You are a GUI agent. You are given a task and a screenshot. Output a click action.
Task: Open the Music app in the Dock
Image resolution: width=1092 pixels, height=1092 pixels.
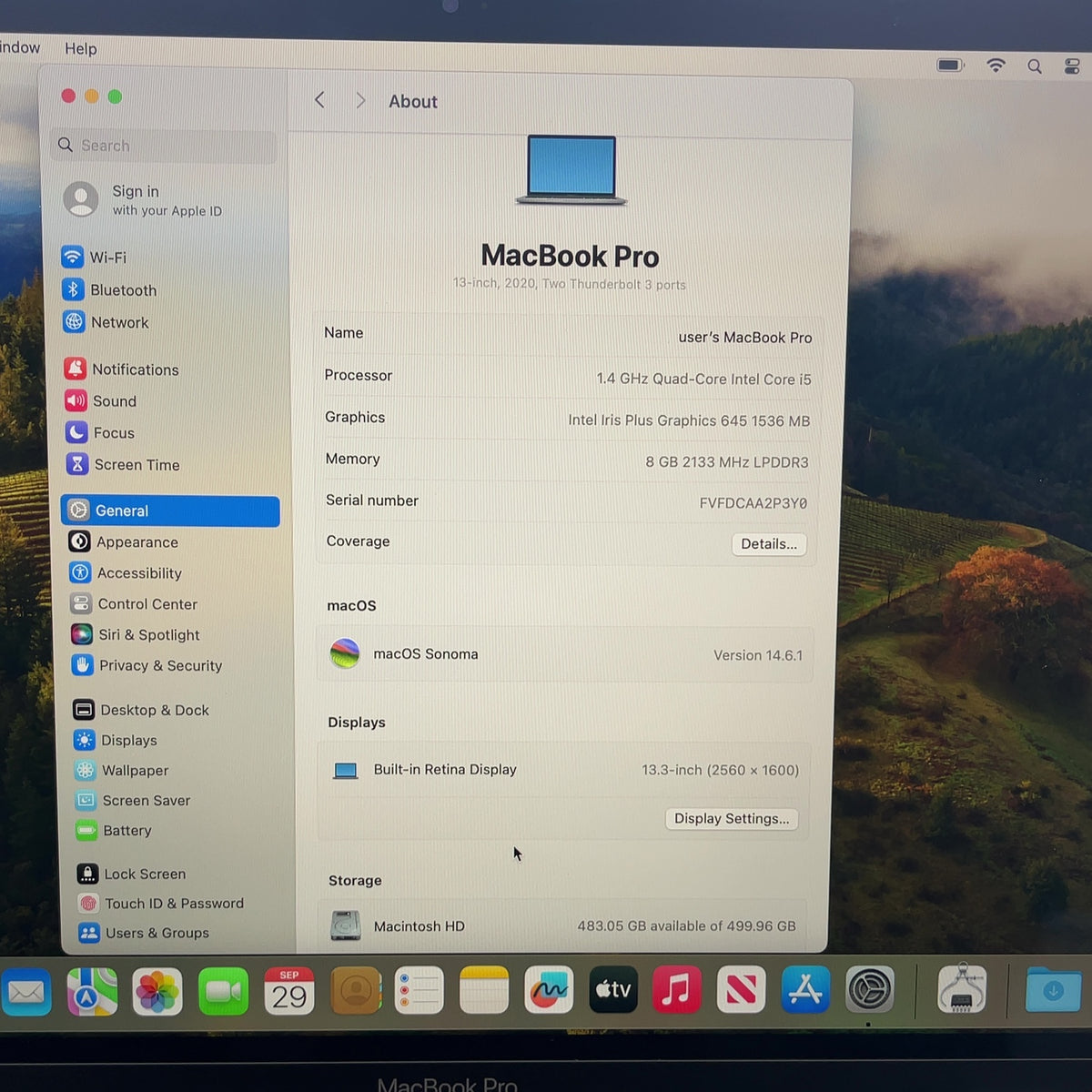tap(676, 989)
